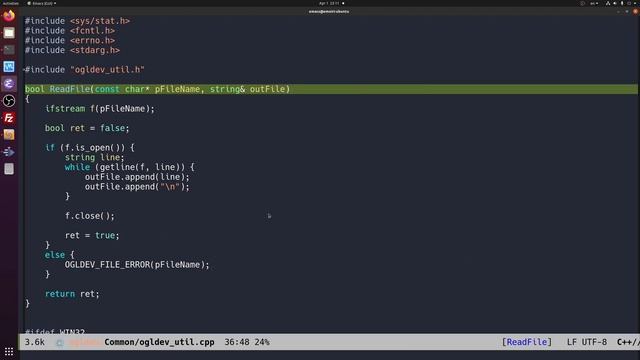
Task: Open OBS Studio from the dock
Action: point(9,101)
